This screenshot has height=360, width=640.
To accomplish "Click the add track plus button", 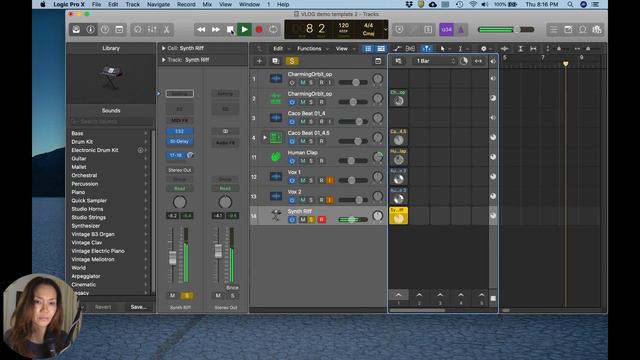I will pyautogui.click(x=259, y=61).
